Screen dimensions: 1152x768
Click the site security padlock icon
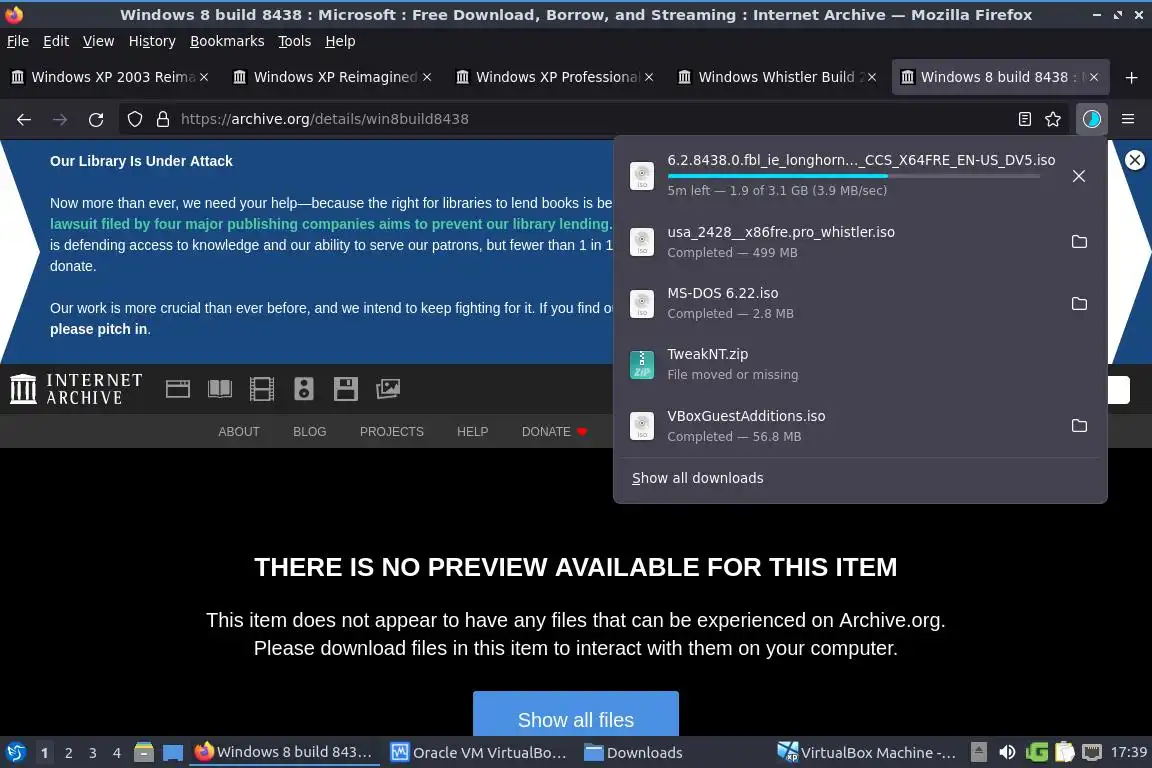(163, 119)
